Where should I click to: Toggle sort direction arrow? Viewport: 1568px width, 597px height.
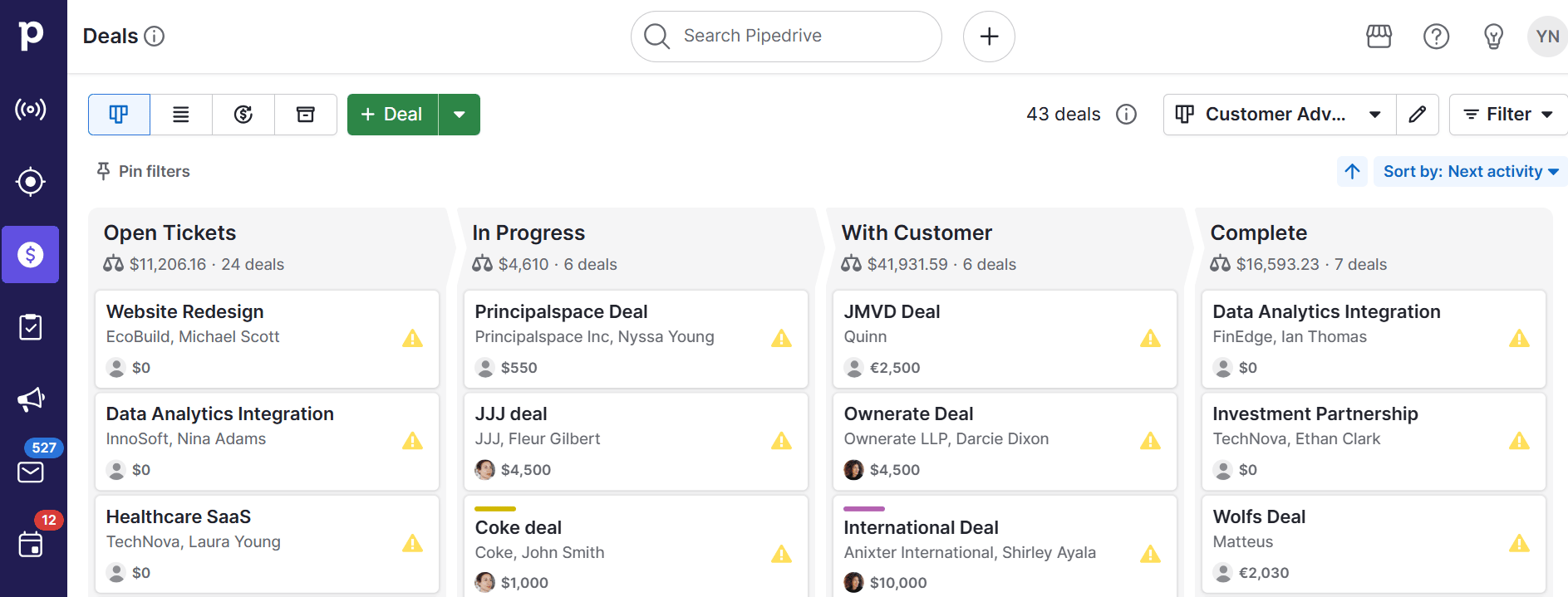coord(1352,171)
